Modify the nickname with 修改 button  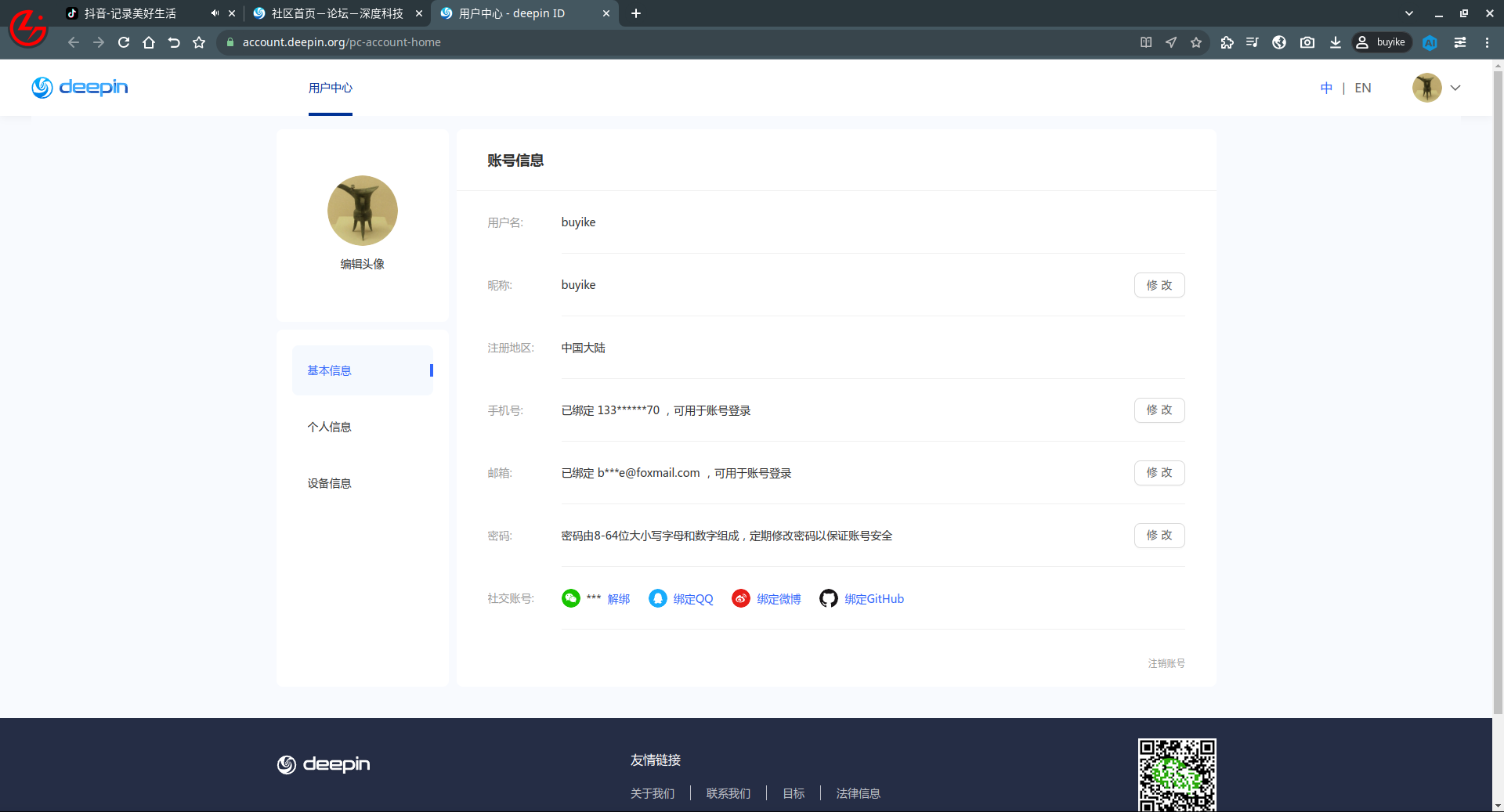[x=1159, y=285]
